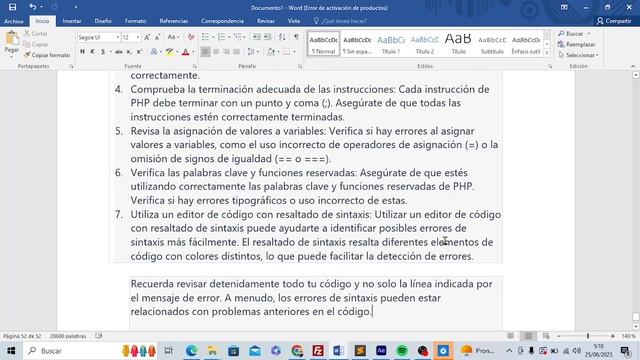640x360 pixels.
Task: Switch to the Insertar tab
Action: 72,21
